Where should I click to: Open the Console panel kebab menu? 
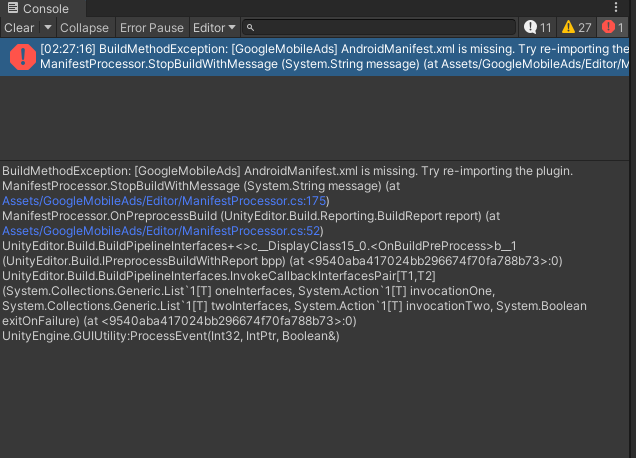tap(616, 7)
